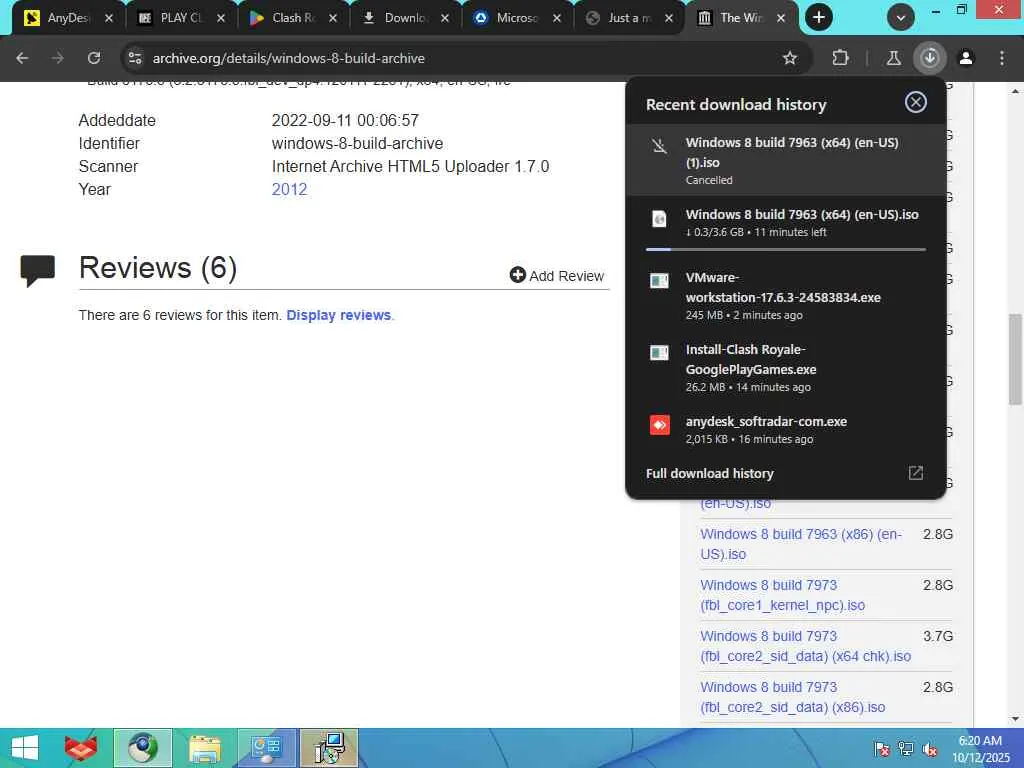Open the Control Panel taskbar icon
The image size is (1024, 768).
[x=266, y=748]
